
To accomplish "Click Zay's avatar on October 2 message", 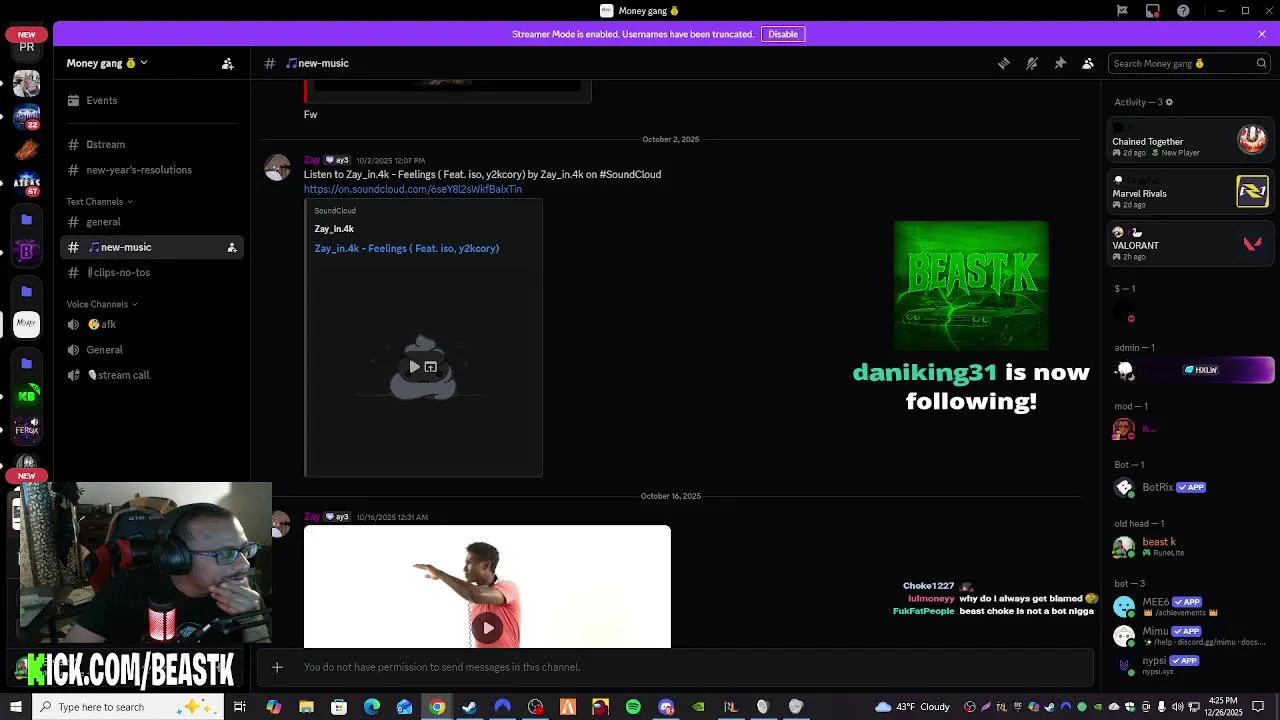I will [277, 167].
